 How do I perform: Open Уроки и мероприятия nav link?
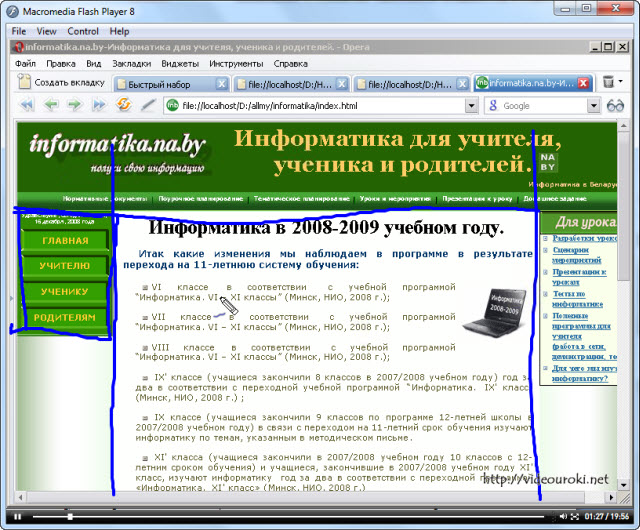(x=395, y=199)
